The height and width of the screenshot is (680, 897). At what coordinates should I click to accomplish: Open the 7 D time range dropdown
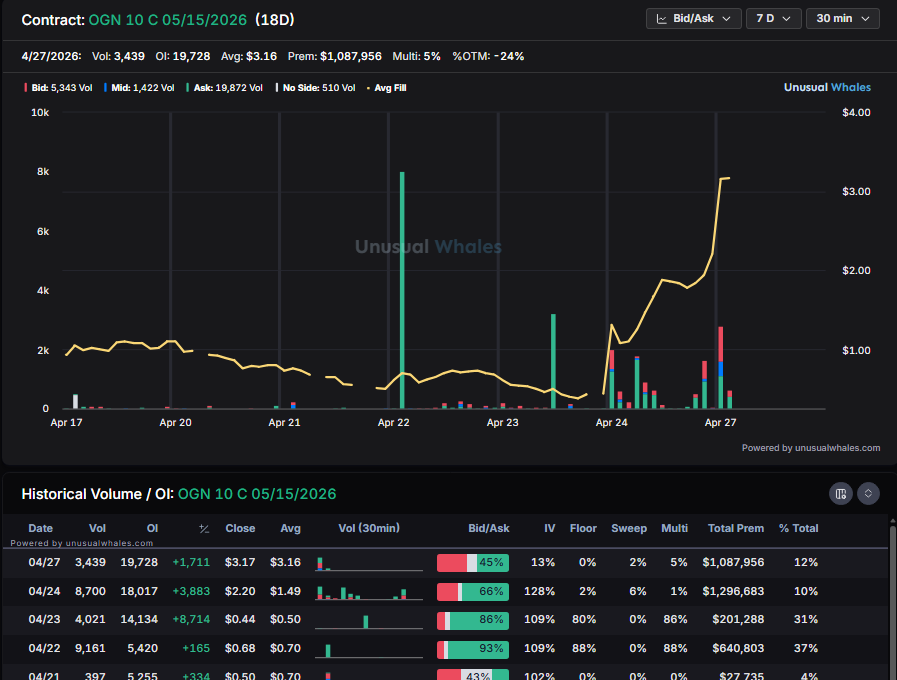(x=775, y=18)
